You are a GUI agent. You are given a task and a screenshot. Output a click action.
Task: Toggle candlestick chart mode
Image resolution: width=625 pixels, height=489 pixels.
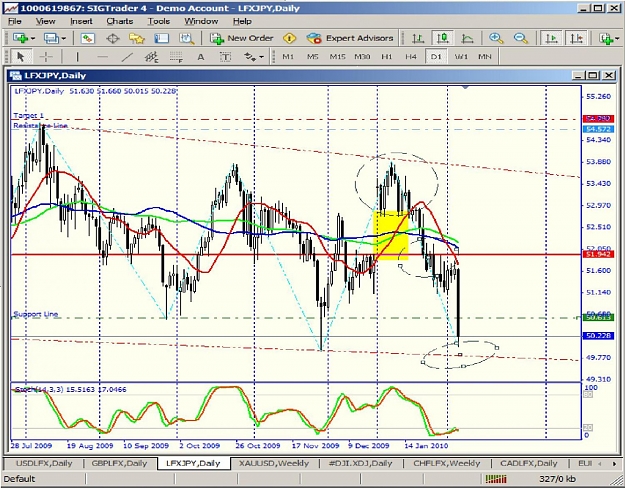coord(442,38)
